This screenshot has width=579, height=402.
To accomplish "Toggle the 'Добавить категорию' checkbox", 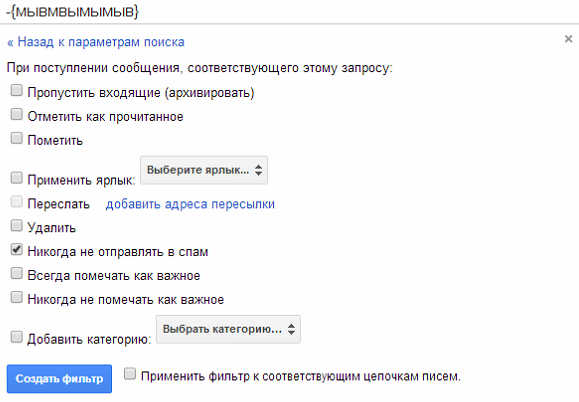I will pyautogui.click(x=17, y=337).
